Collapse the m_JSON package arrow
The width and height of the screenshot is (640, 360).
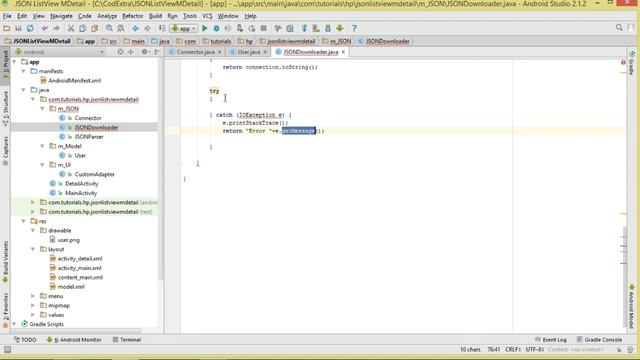pyautogui.click(x=42, y=109)
